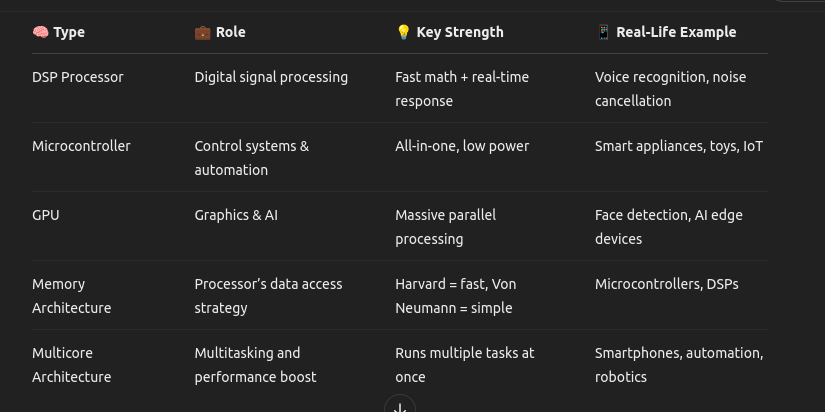Image resolution: width=825 pixels, height=412 pixels.
Task: Click the GPU row label
Action: point(46,215)
